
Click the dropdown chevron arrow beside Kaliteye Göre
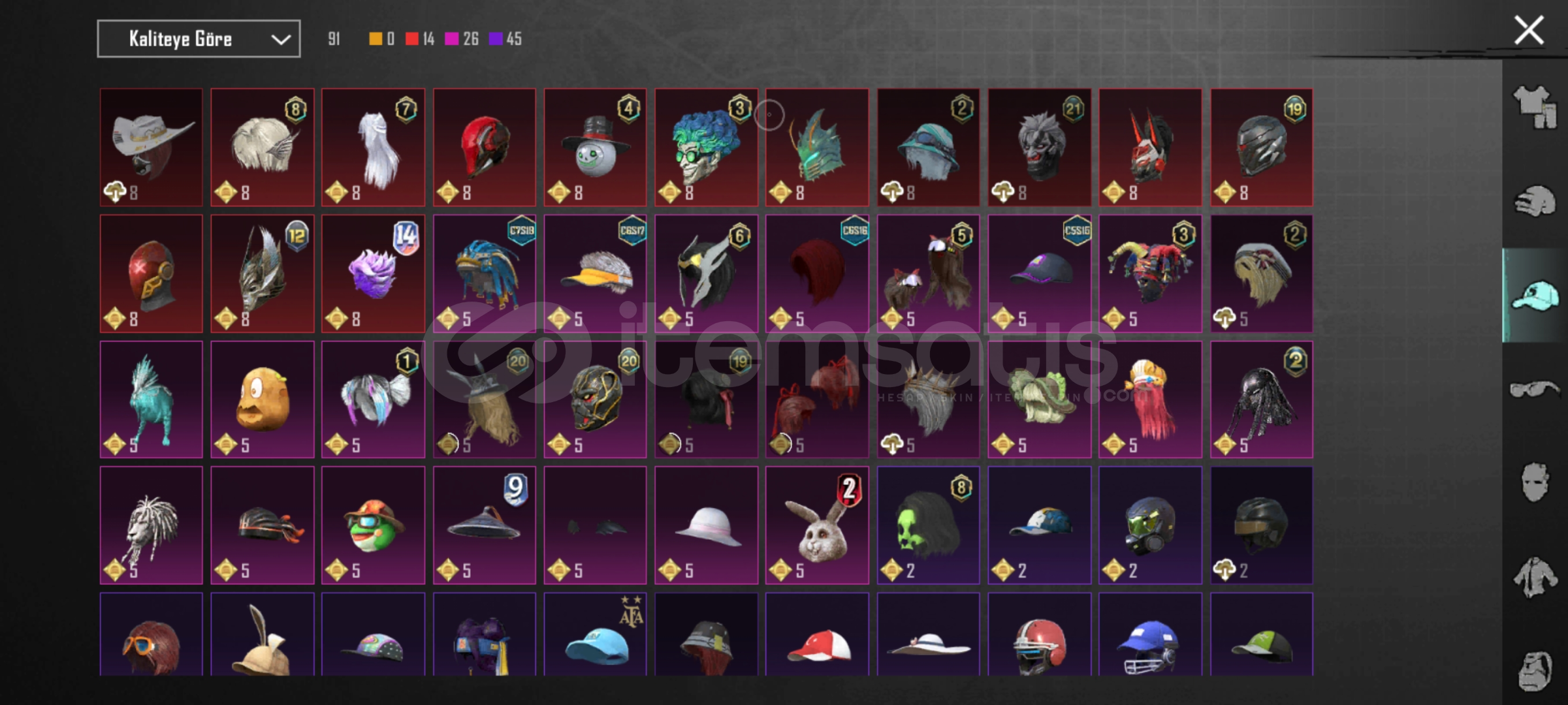[281, 39]
